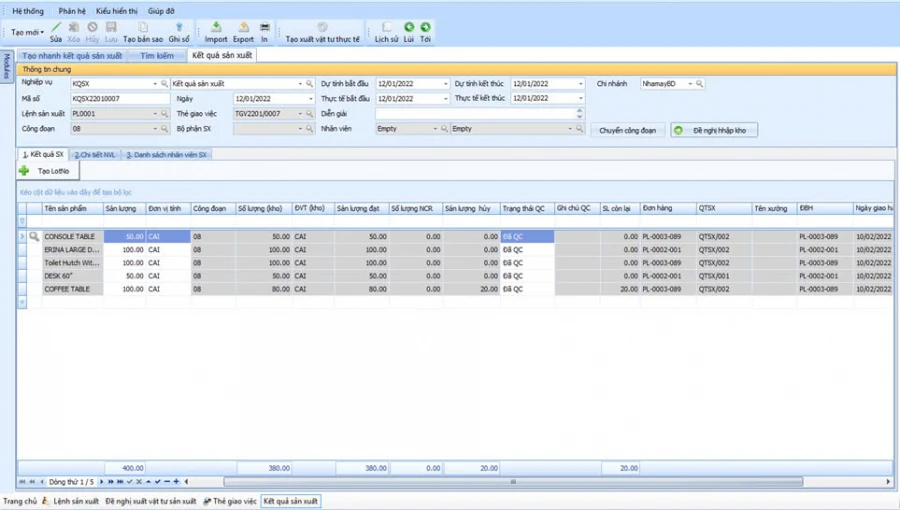This screenshot has height=510, width=900.
Task: Open the Phân hệ menu
Action: coord(72,11)
